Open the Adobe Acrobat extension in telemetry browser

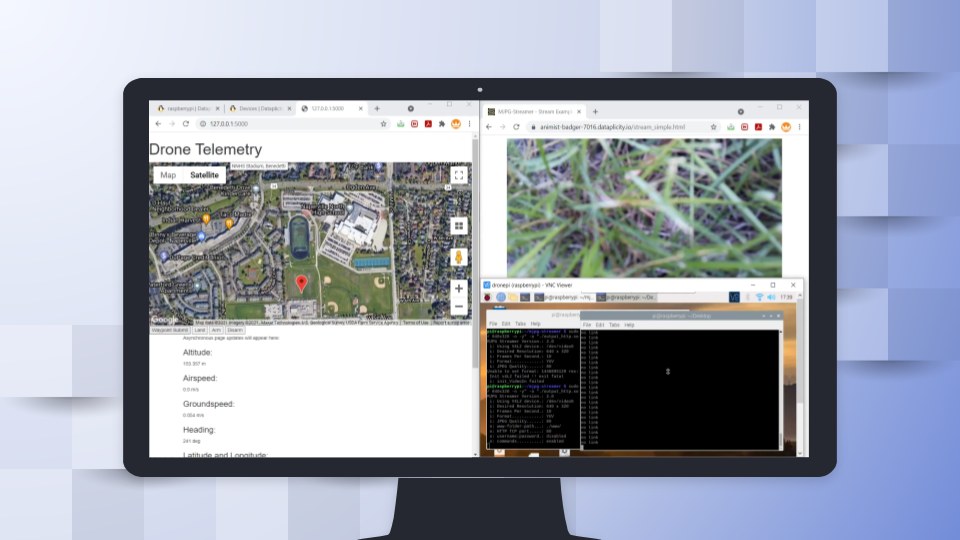[428, 124]
